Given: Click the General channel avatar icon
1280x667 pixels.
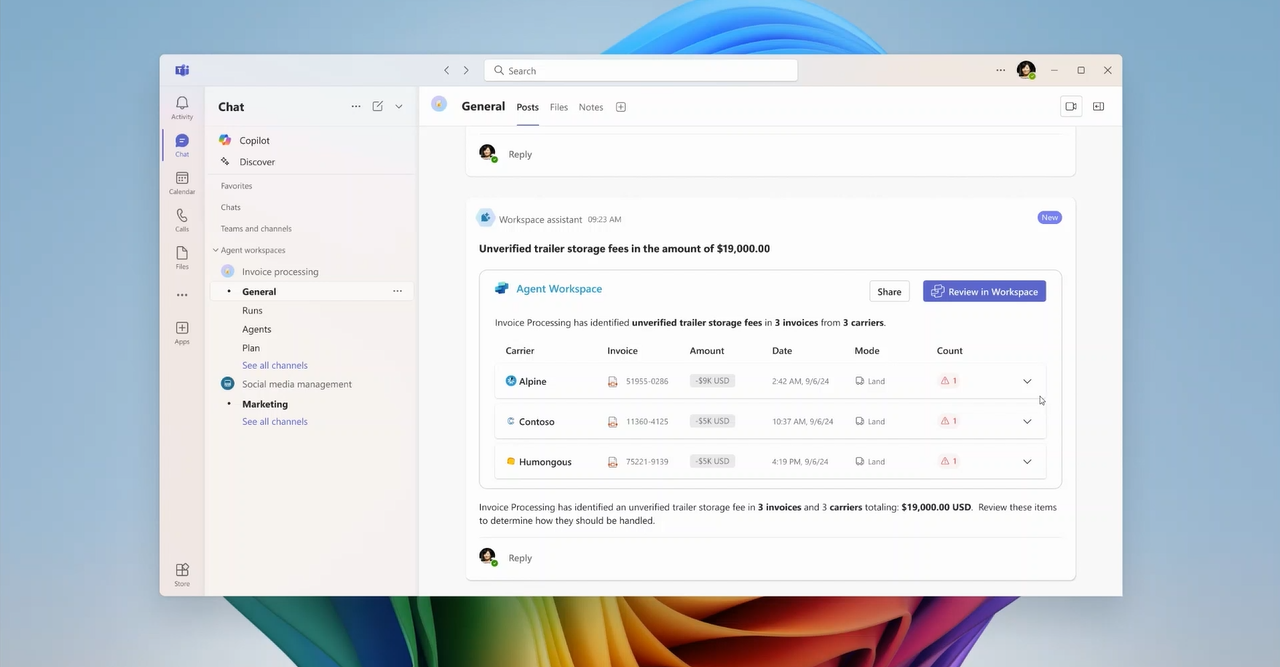Looking at the screenshot, I should tap(439, 104).
